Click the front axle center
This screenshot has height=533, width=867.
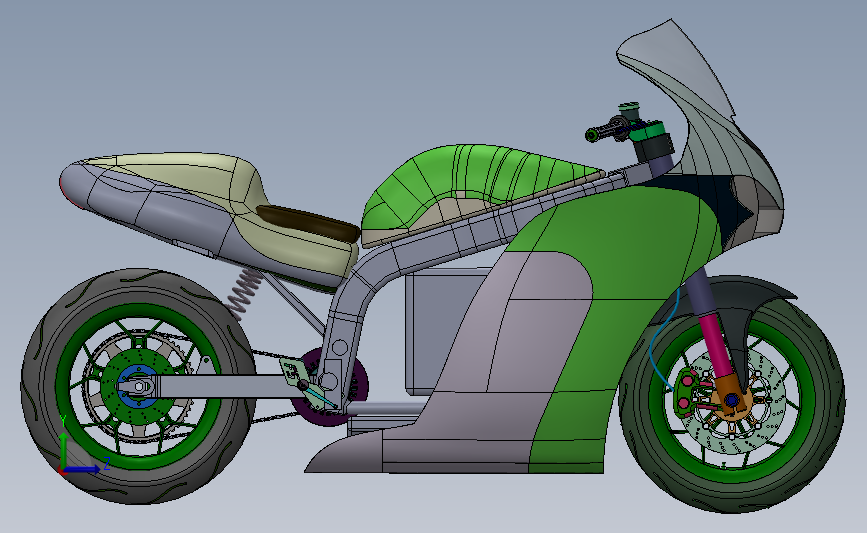[732, 399]
